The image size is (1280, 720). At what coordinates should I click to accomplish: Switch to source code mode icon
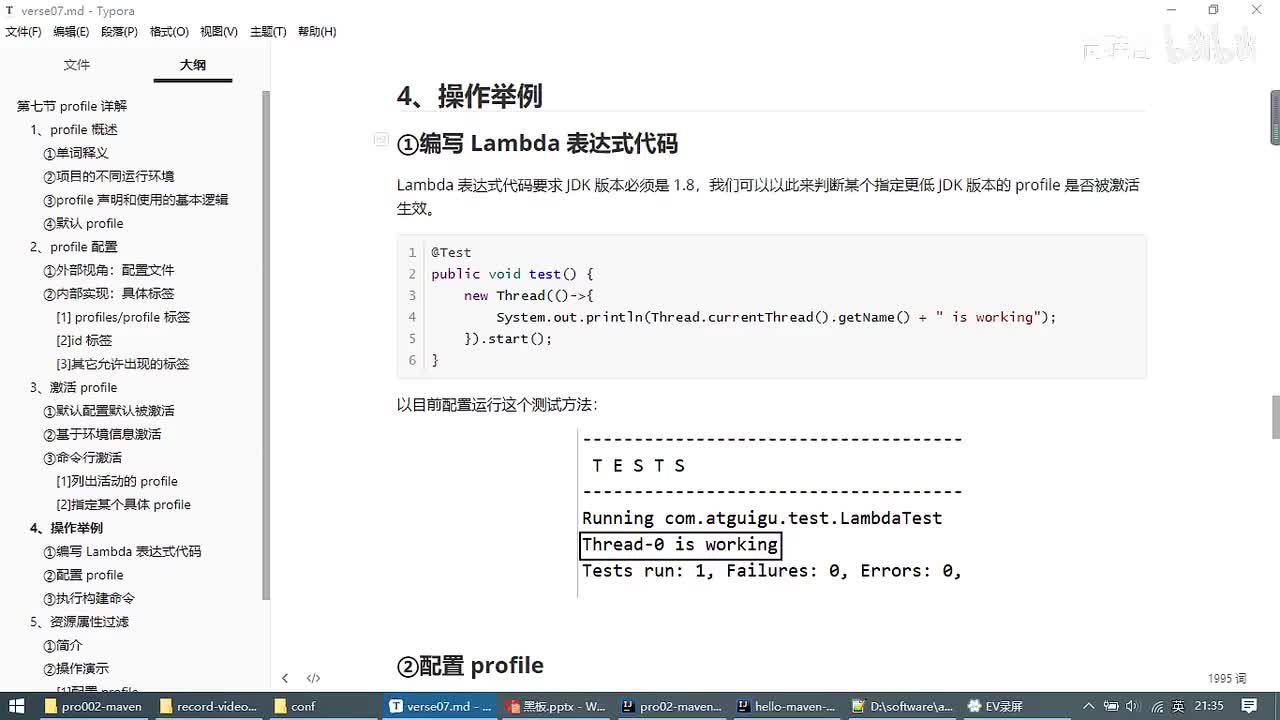pyautogui.click(x=313, y=678)
